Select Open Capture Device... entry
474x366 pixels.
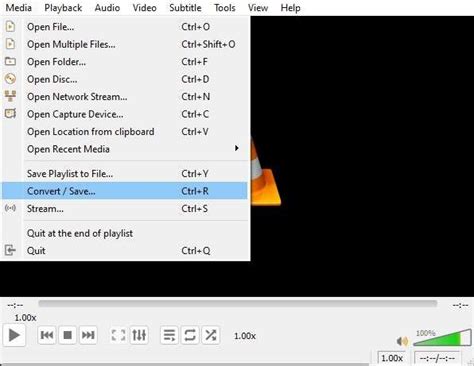(125, 114)
